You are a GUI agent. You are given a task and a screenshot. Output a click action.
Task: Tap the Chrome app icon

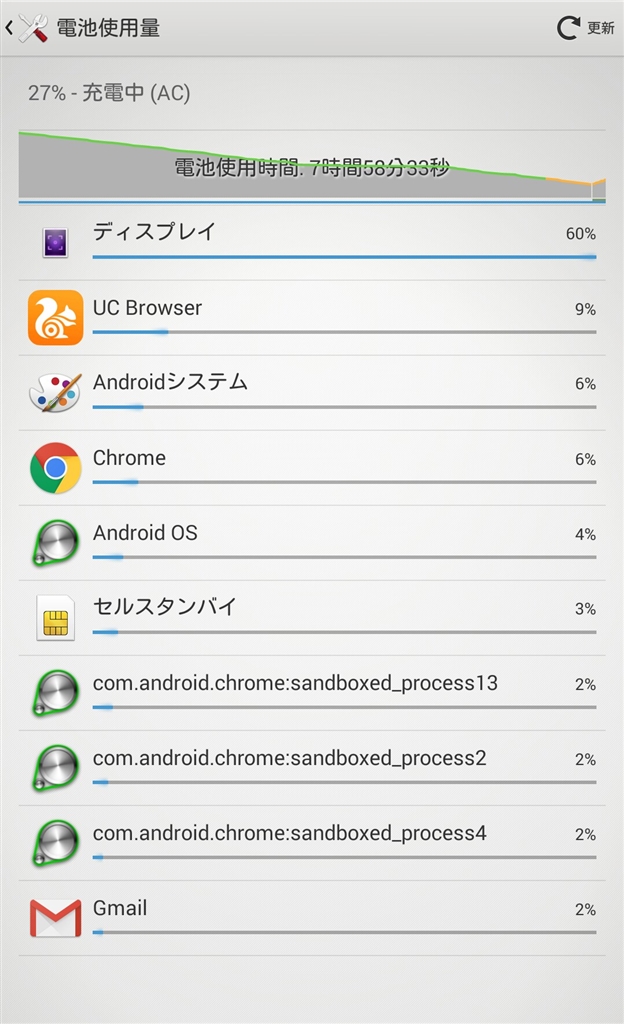55,468
